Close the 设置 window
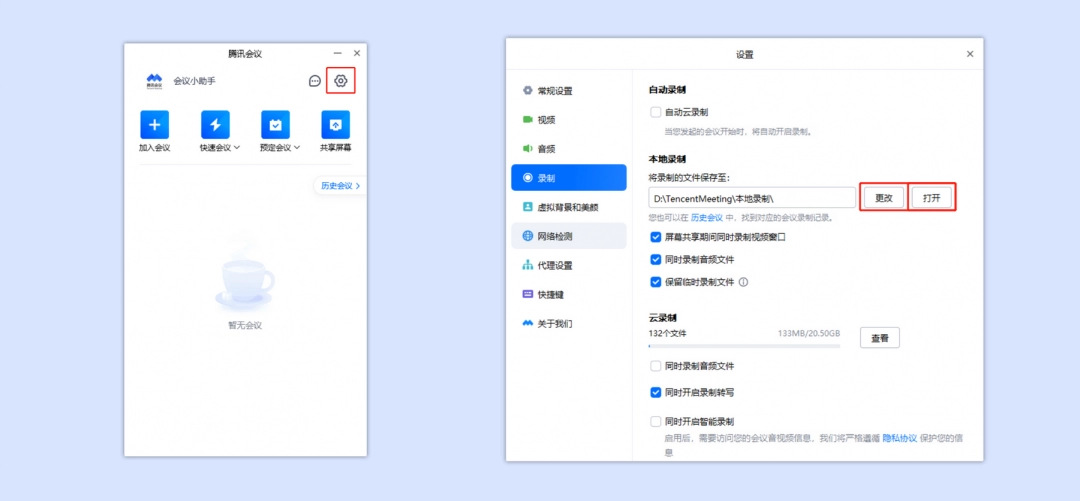Image resolution: width=1080 pixels, height=501 pixels. point(970,54)
